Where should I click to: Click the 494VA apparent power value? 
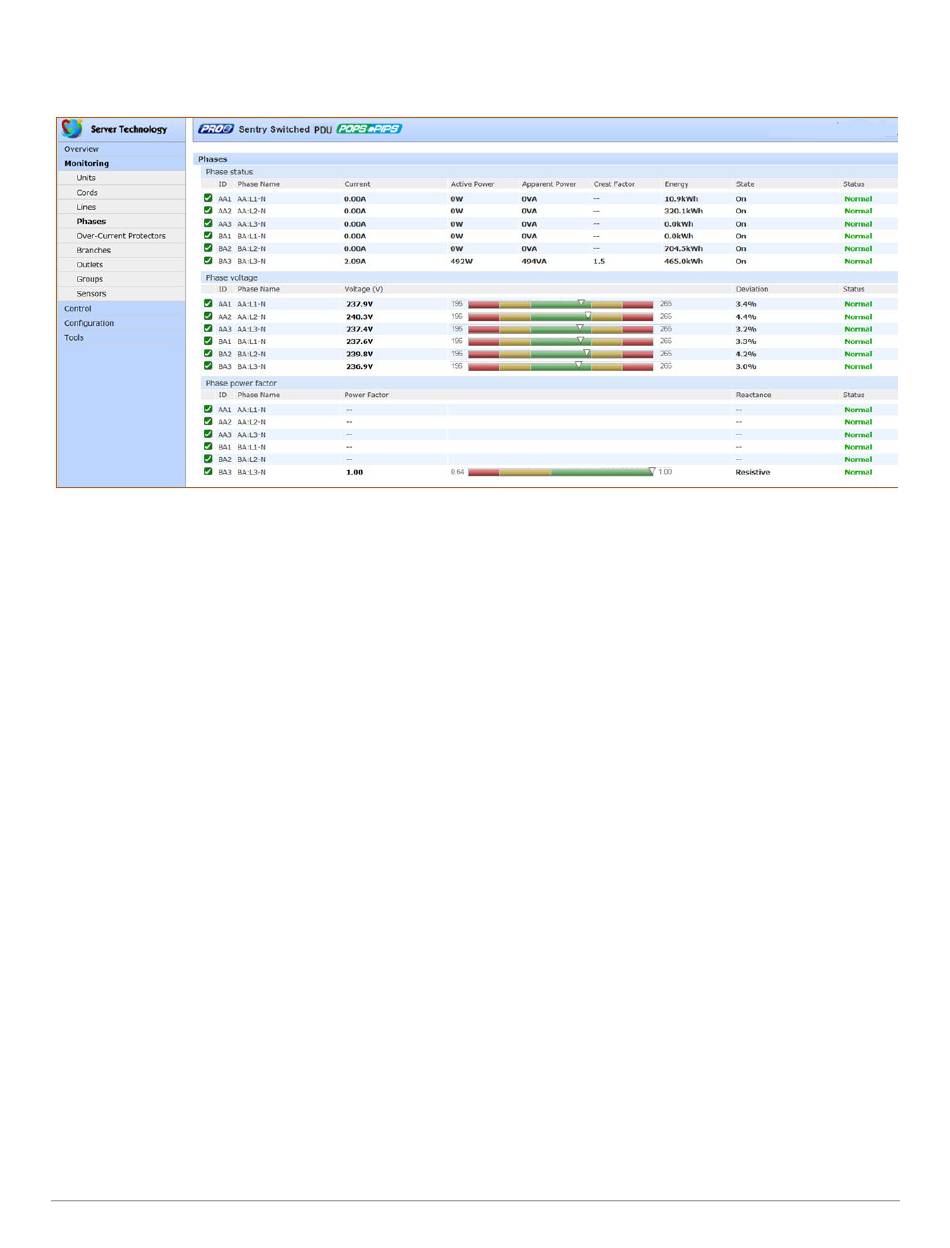(x=534, y=261)
